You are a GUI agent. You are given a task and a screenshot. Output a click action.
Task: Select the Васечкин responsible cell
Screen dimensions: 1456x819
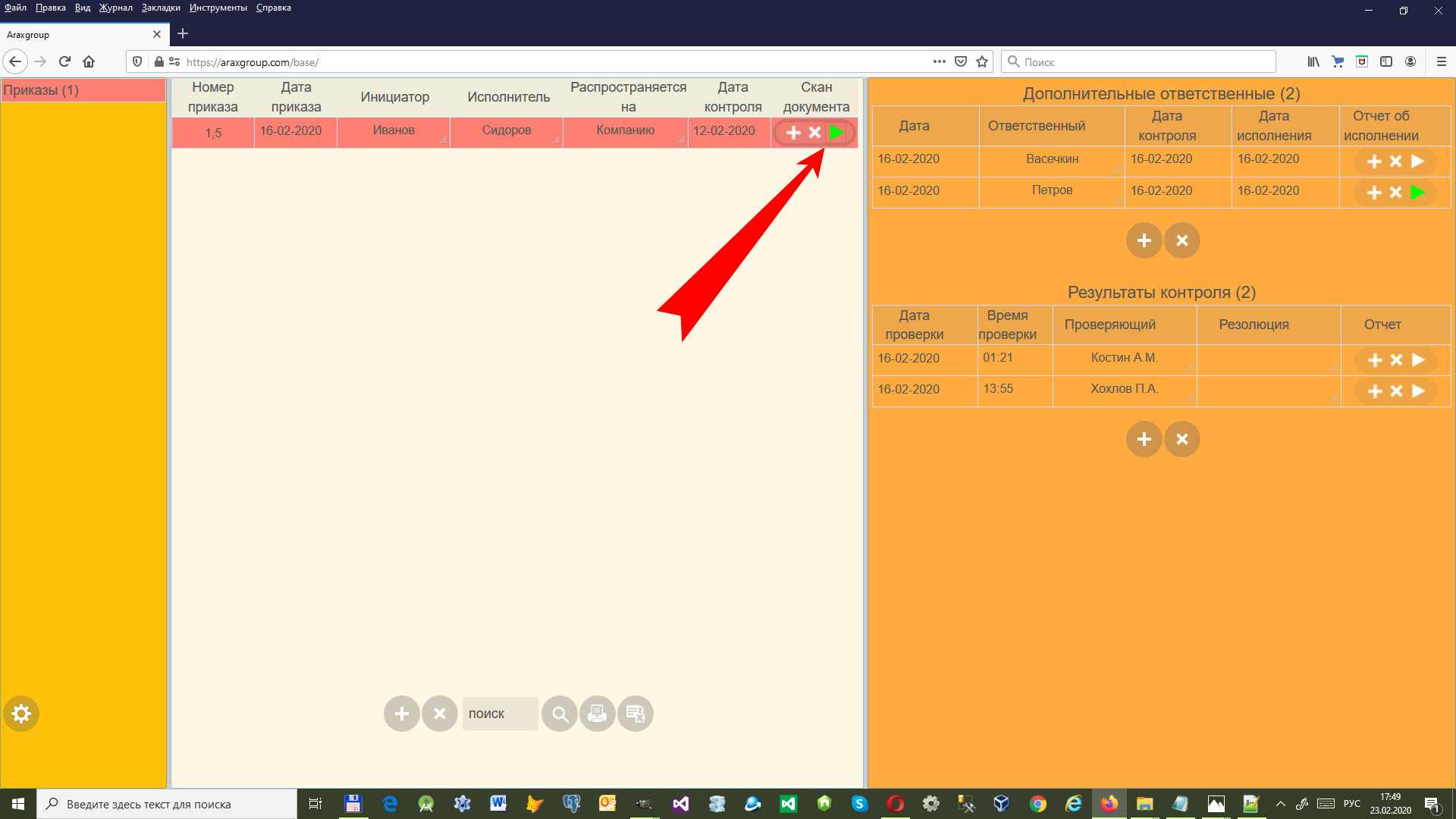1051,159
